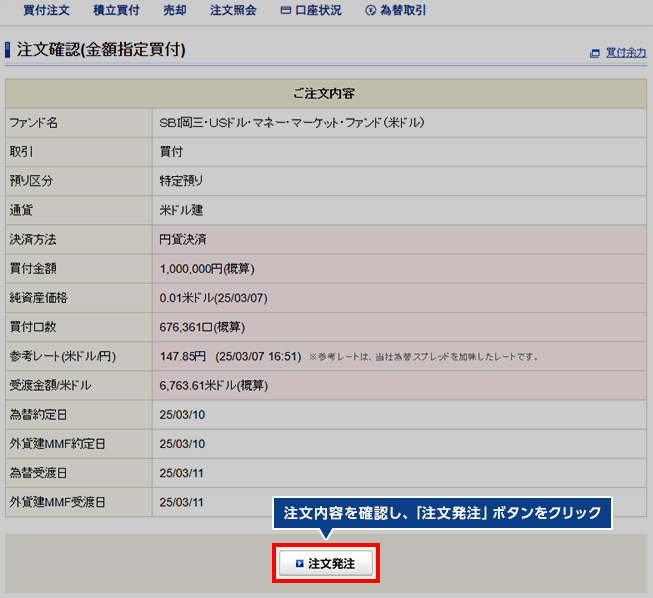Image resolution: width=653 pixels, height=598 pixels.
Task: Click 受渡金額/米ドル label
Action: pos(50,385)
